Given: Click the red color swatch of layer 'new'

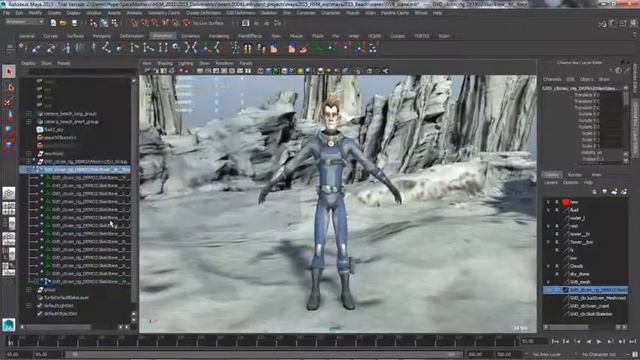Looking at the screenshot, I should coord(566,202).
